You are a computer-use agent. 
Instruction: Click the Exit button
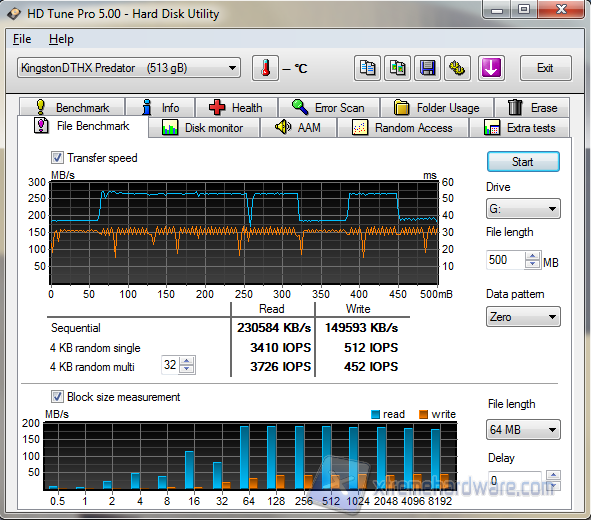(x=545, y=68)
